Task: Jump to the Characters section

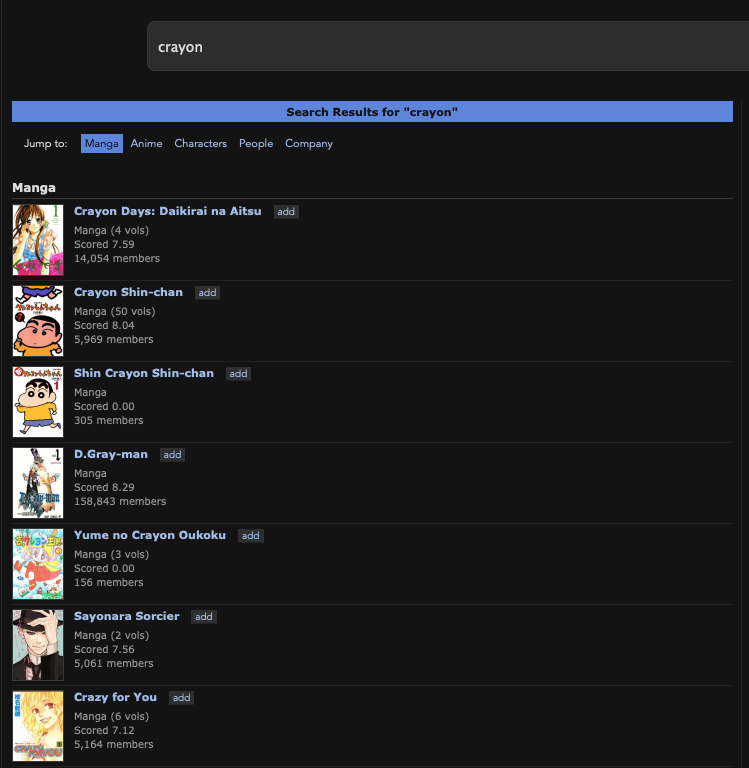Action: click(200, 144)
